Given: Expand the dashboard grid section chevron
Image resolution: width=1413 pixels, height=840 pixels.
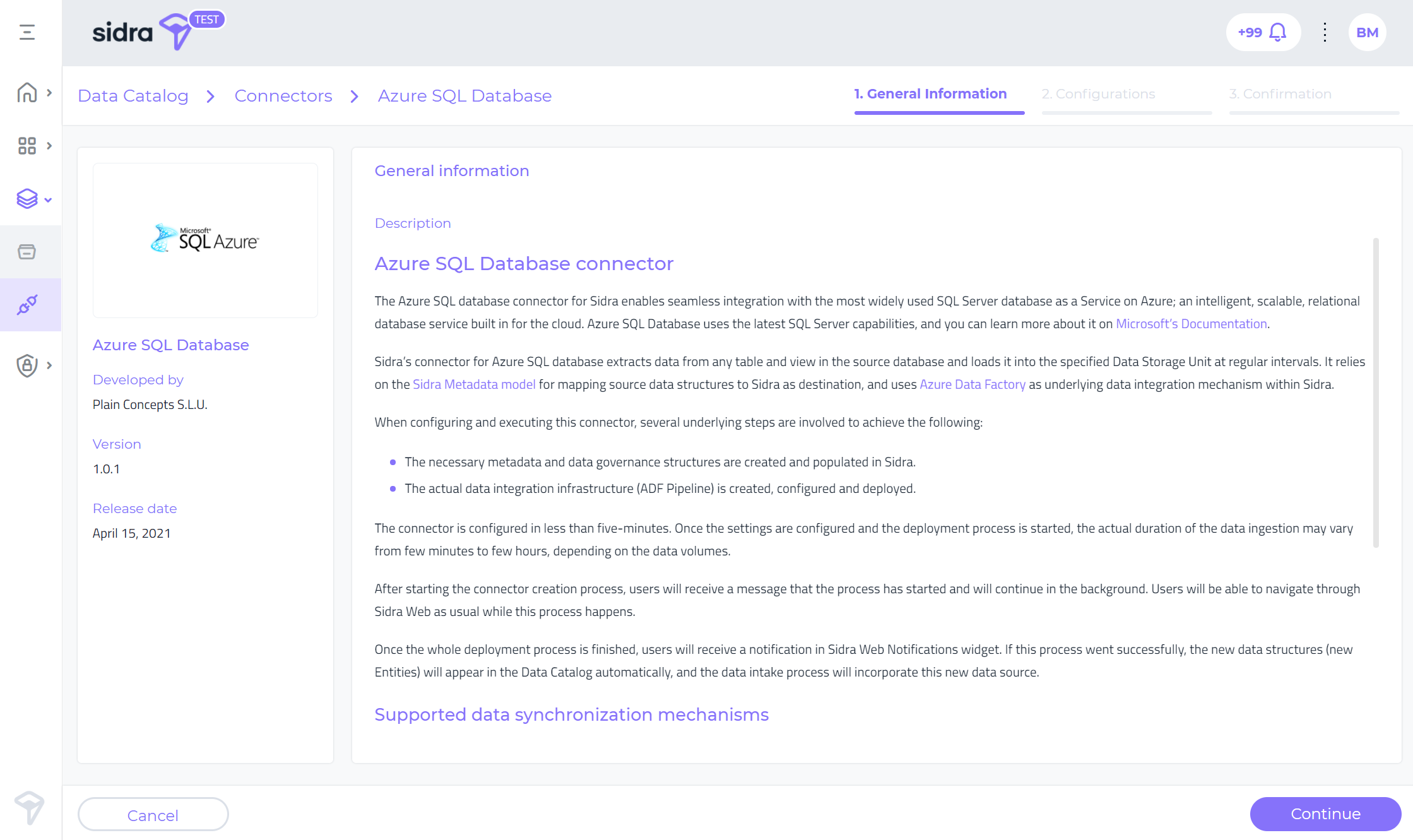Looking at the screenshot, I should [49, 146].
